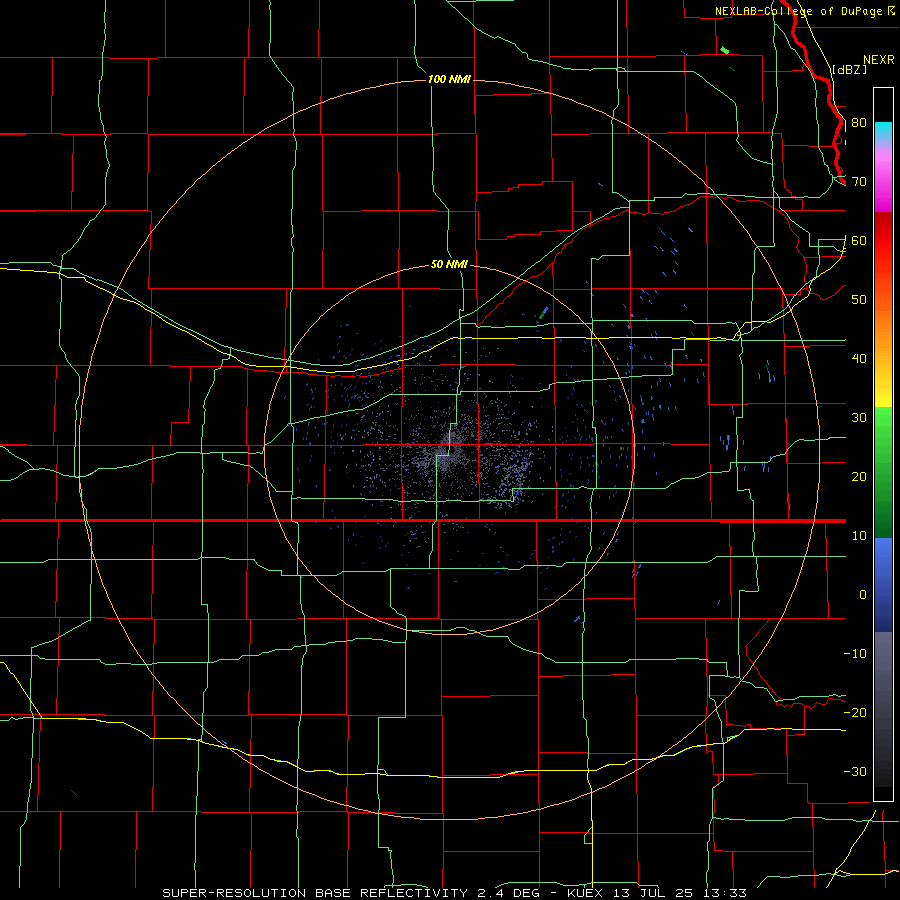Select the [dBZ] unit label
900x900 pixels.
pos(850,69)
